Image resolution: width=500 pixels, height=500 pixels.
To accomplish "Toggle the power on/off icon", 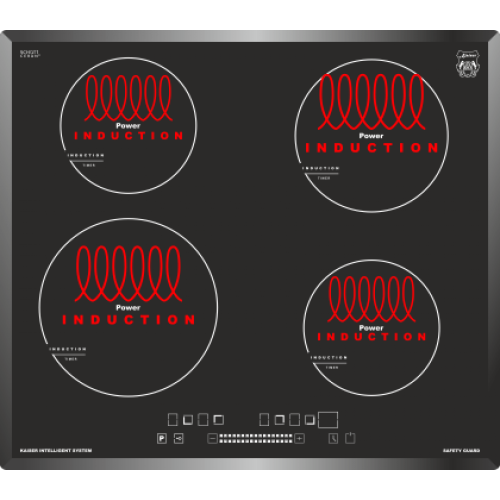I will (350, 438).
